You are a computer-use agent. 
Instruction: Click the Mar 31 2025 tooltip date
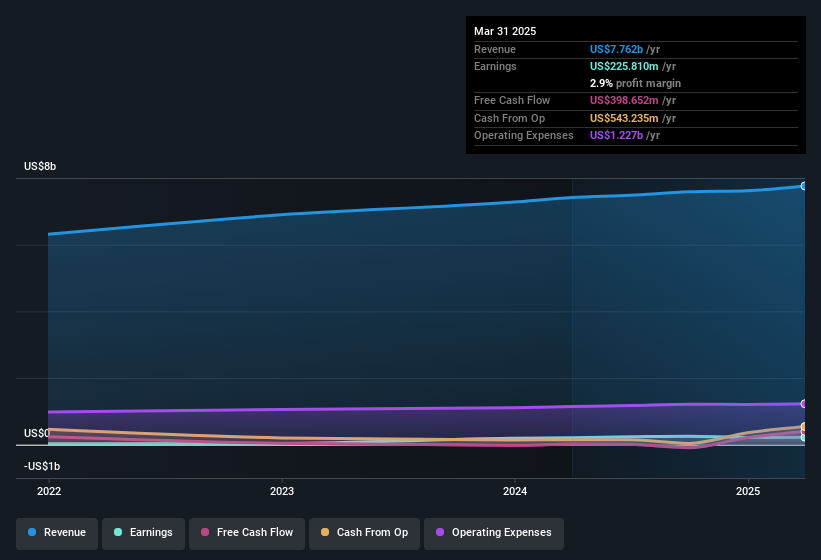[x=505, y=31]
